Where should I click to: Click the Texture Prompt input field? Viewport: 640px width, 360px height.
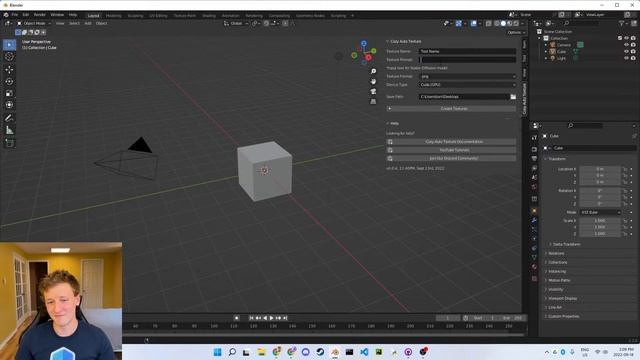(x=467, y=60)
